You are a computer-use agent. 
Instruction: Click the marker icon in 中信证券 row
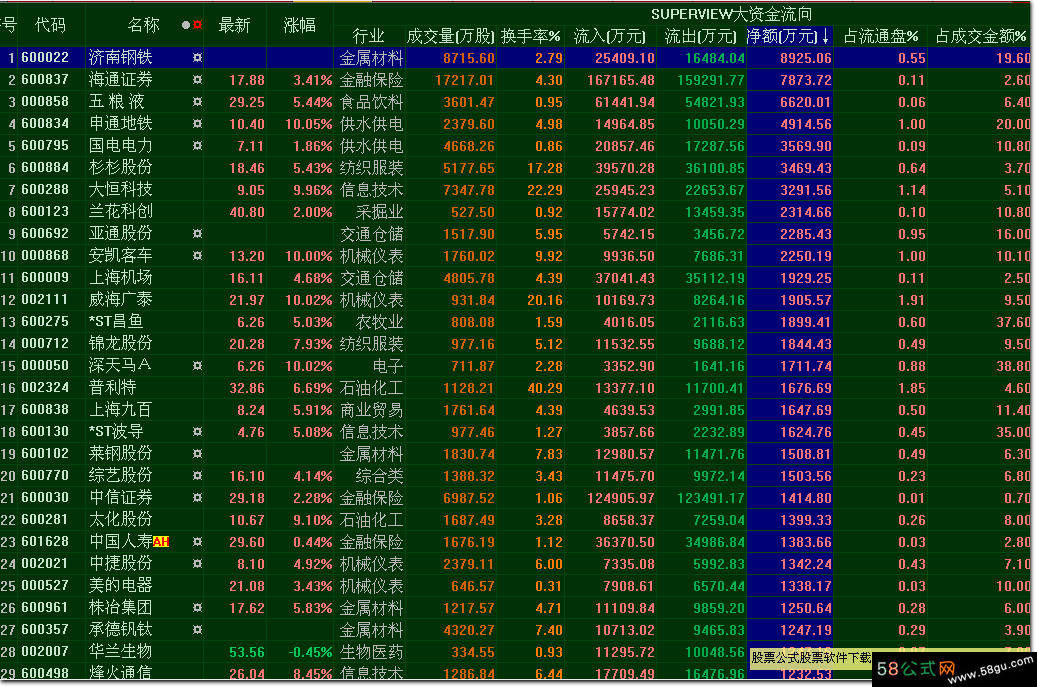click(x=197, y=497)
